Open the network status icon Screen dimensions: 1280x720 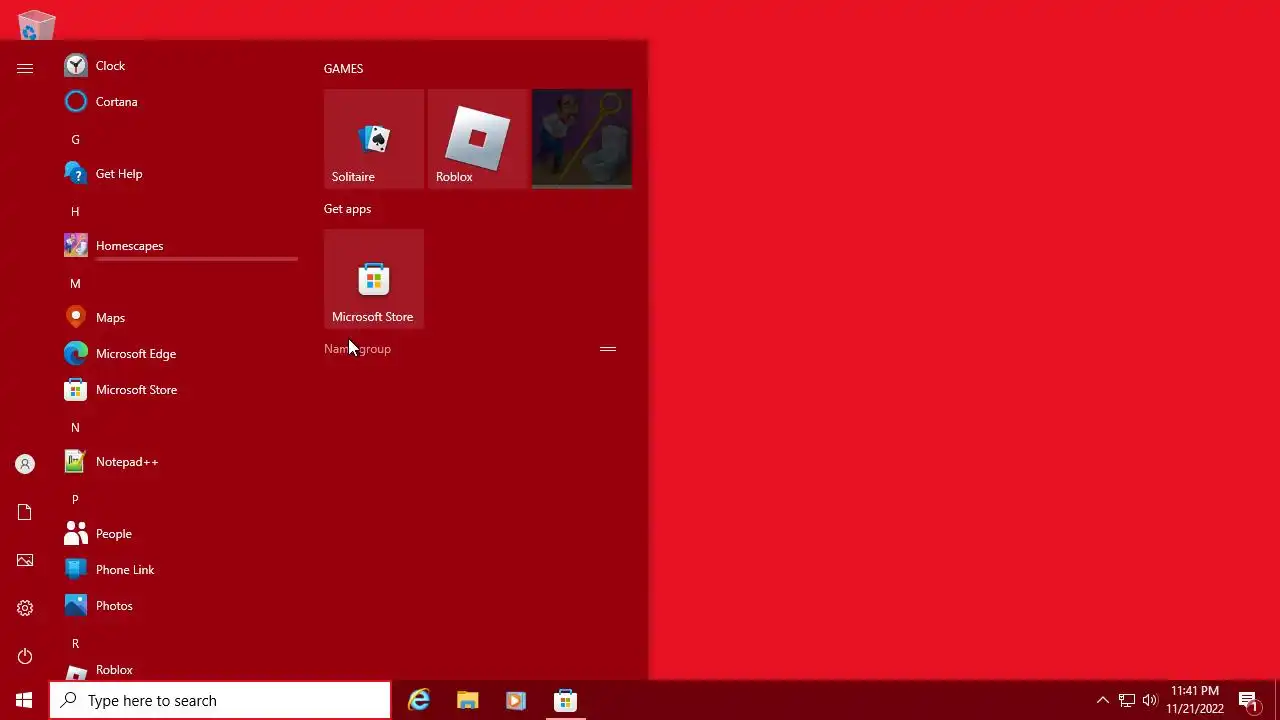point(1127,700)
